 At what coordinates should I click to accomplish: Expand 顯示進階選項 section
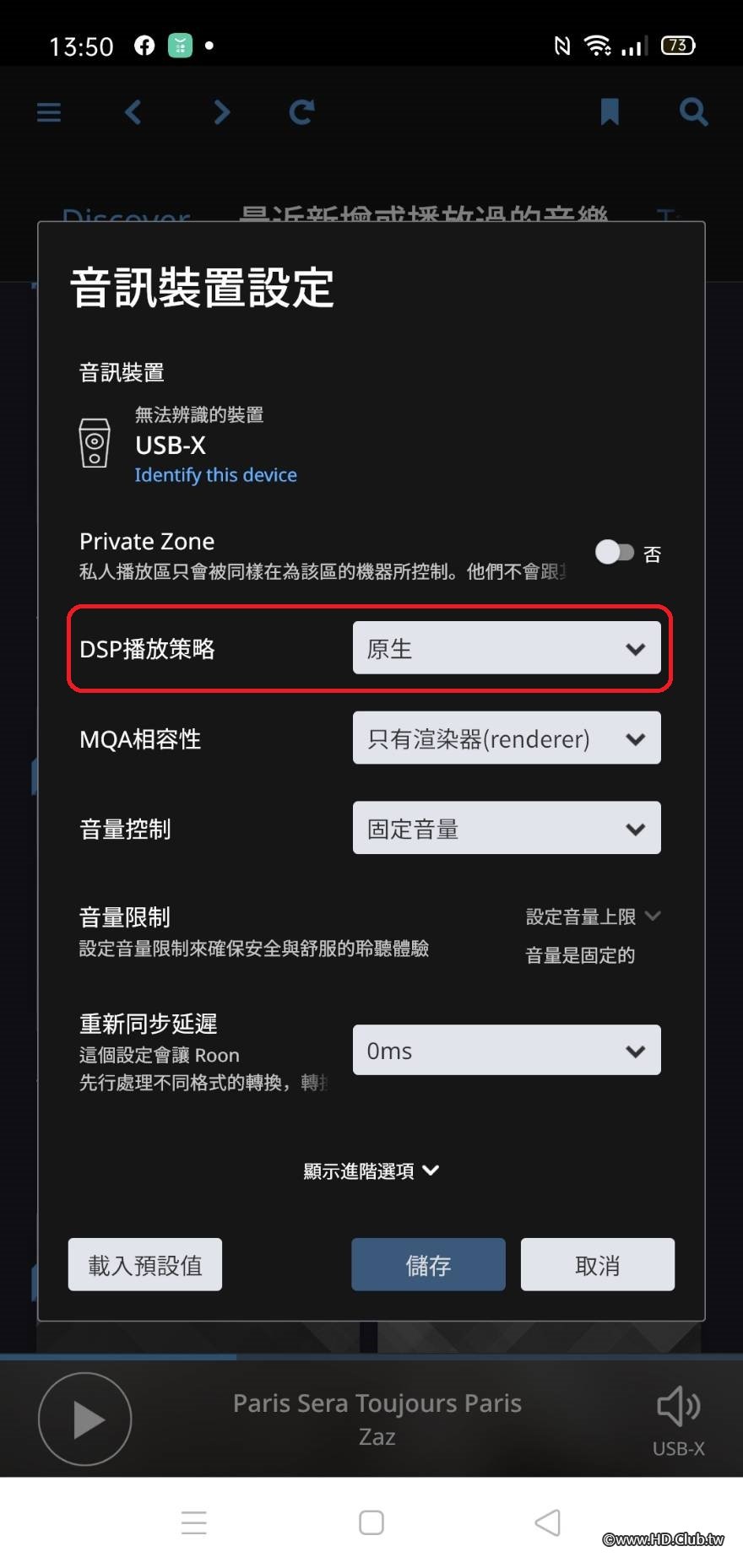[x=371, y=1171]
